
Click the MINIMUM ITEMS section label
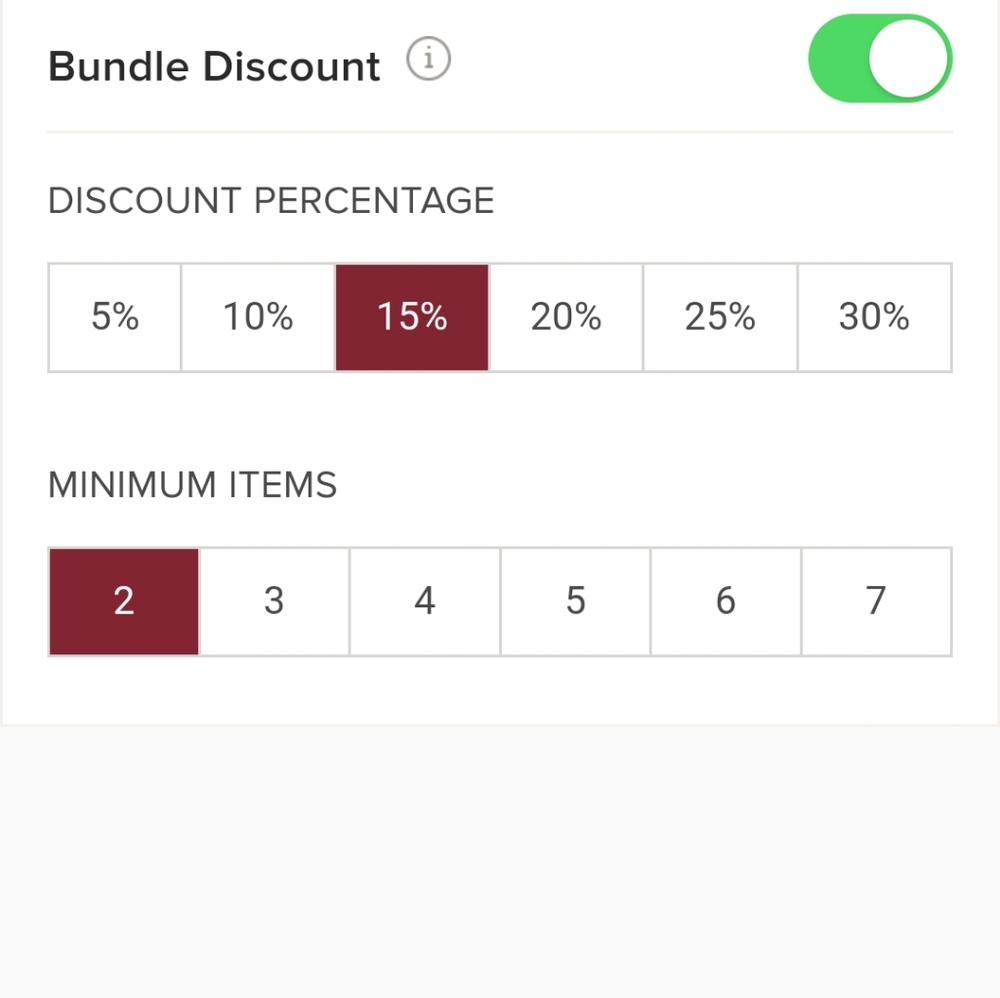point(192,485)
